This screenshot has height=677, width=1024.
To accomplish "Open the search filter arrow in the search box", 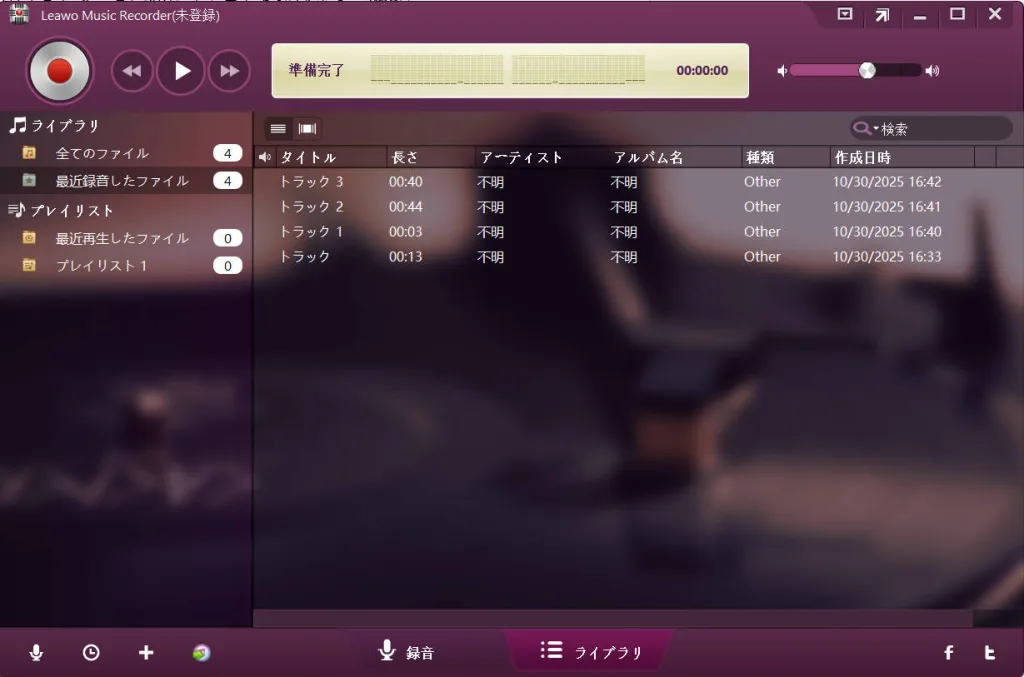I will [x=877, y=128].
